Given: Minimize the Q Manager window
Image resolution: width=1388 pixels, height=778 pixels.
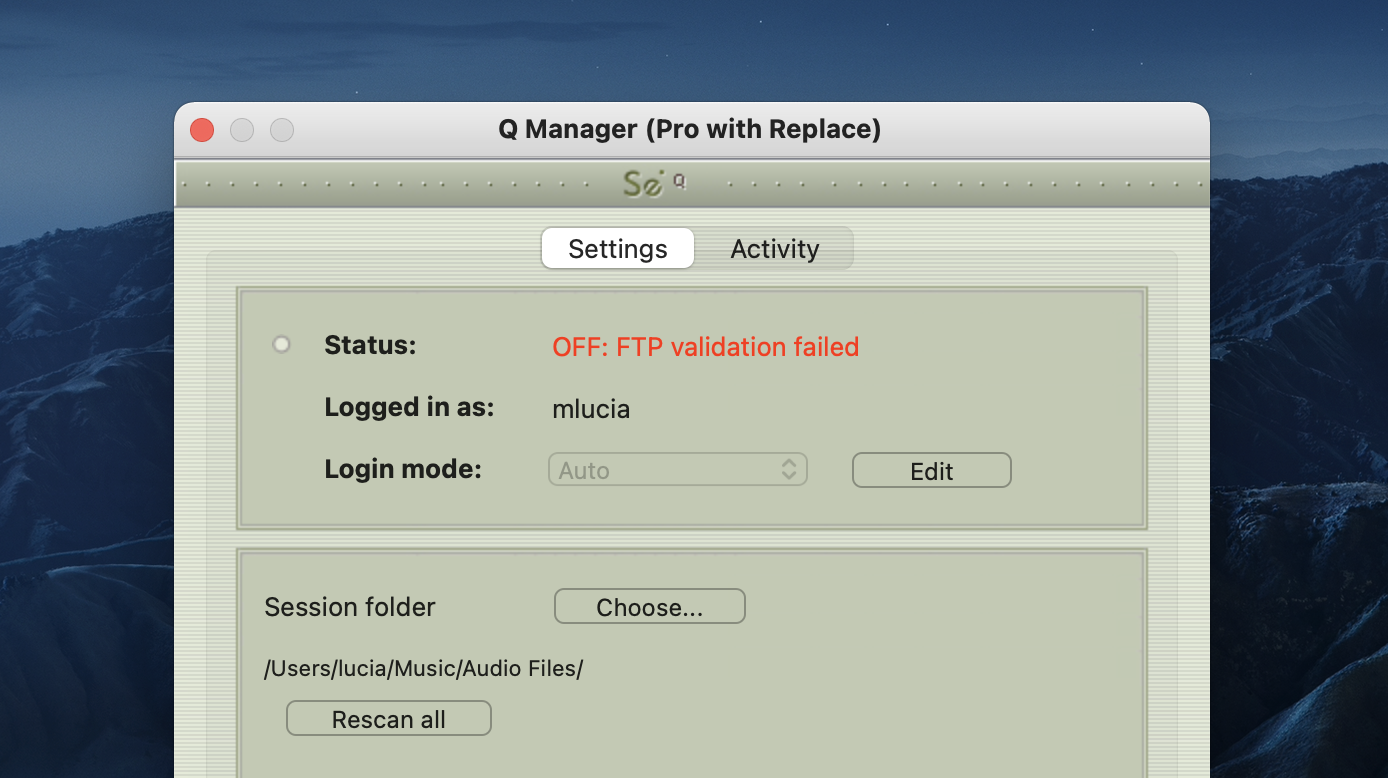Looking at the screenshot, I should click(242, 130).
